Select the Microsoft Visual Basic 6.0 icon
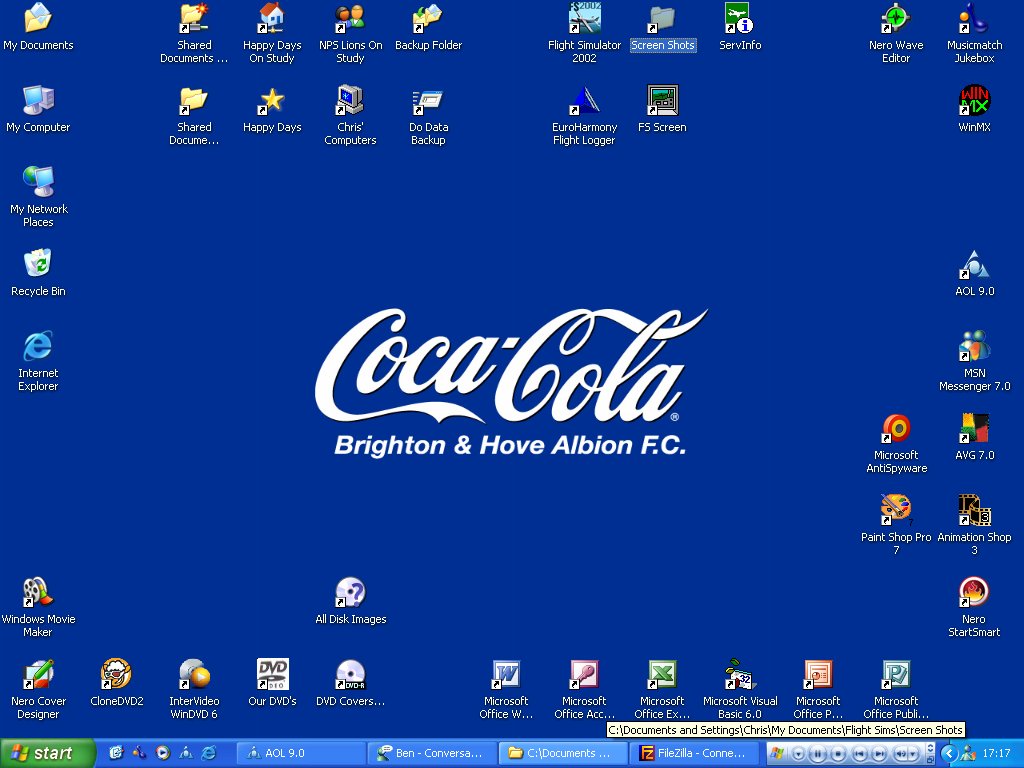 pos(740,689)
